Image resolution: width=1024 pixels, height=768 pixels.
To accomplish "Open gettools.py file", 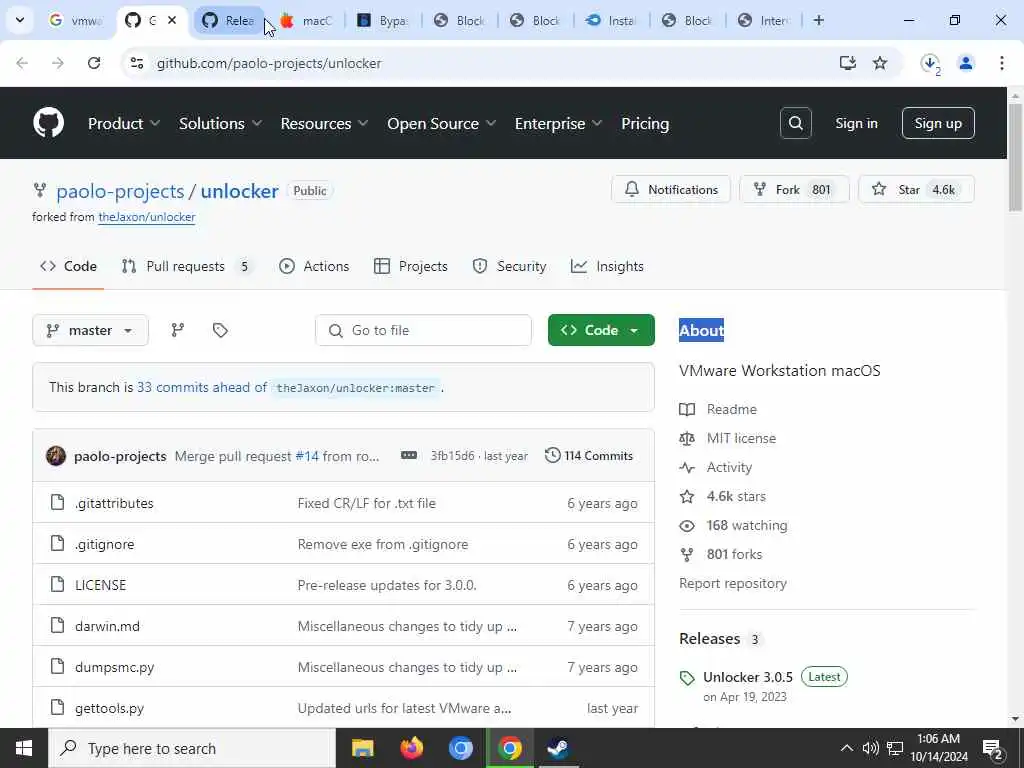I will (109, 708).
